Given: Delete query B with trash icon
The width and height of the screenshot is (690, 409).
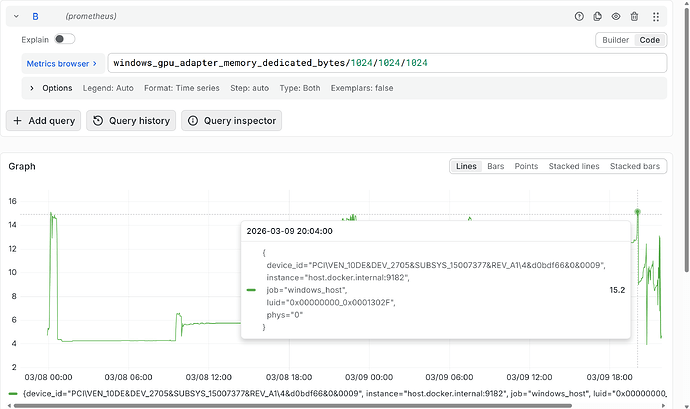Looking at the screenshot, I should [634, 17].
